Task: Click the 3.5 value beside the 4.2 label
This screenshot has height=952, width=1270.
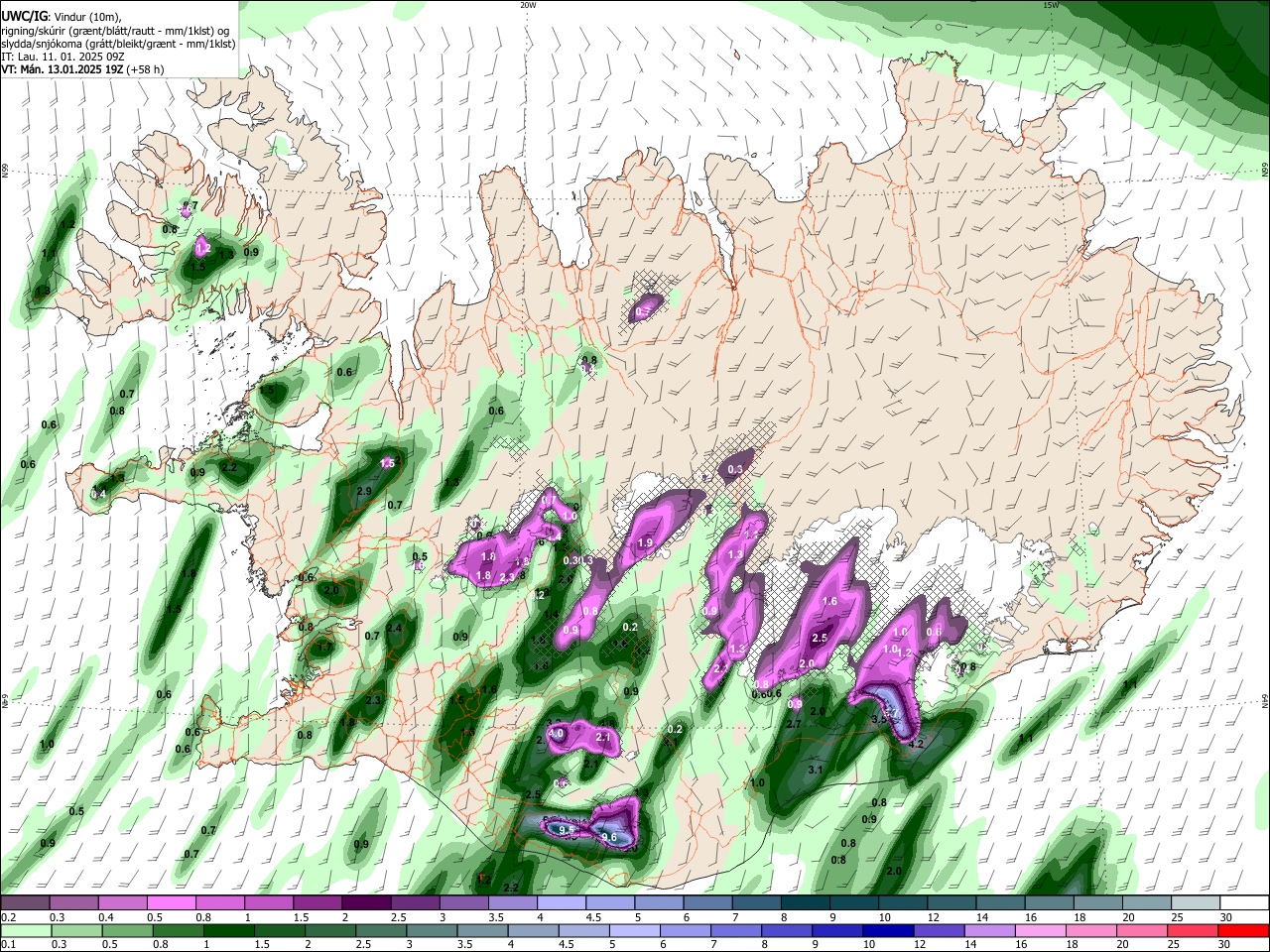Action: pos(879,719)
